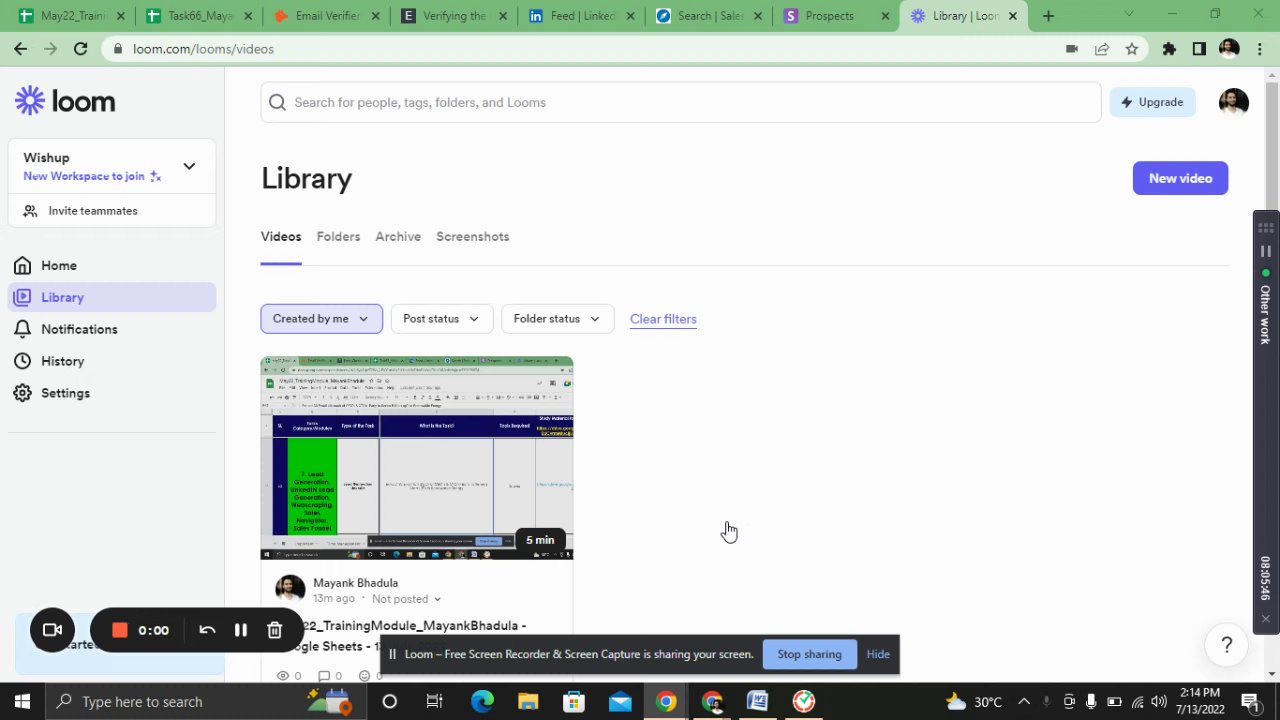Click the browser address bar URL

203,49
